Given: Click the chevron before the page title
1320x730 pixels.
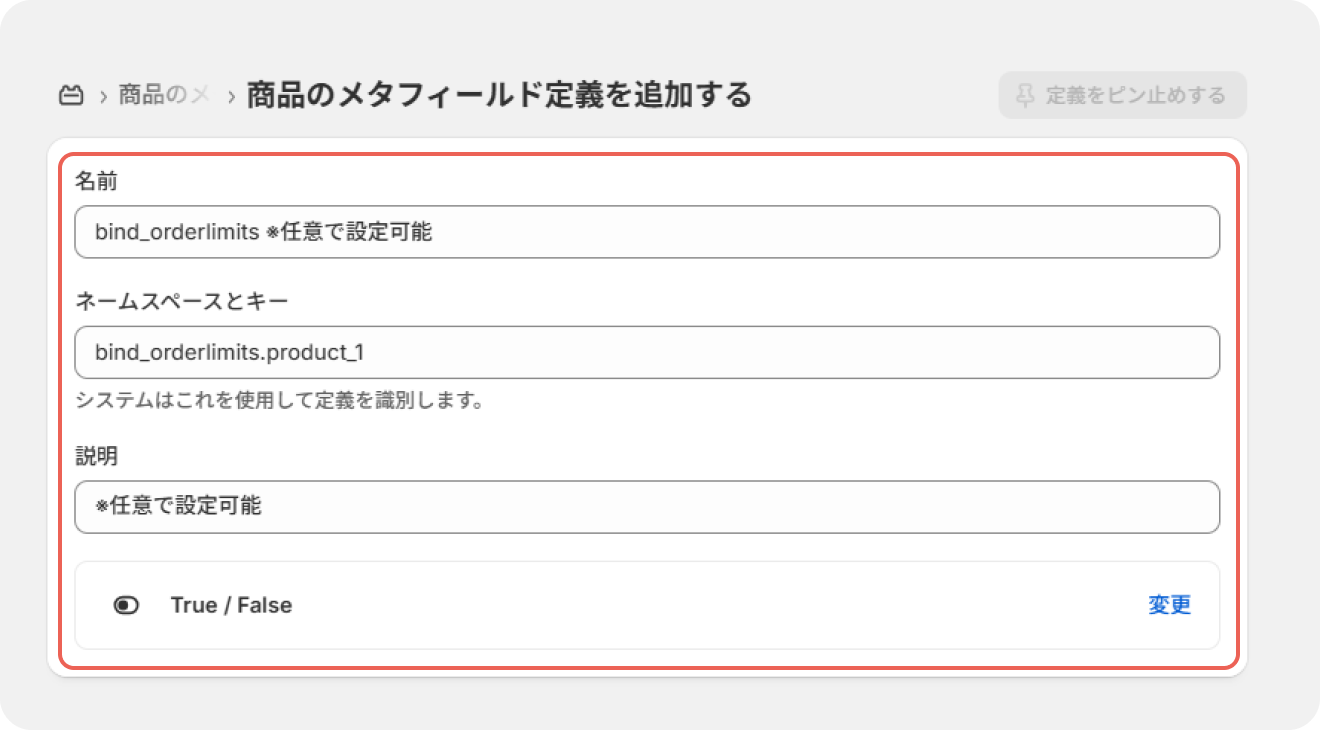Looking at the screenshot, I should pyautogui.click(x=231, y=96).
